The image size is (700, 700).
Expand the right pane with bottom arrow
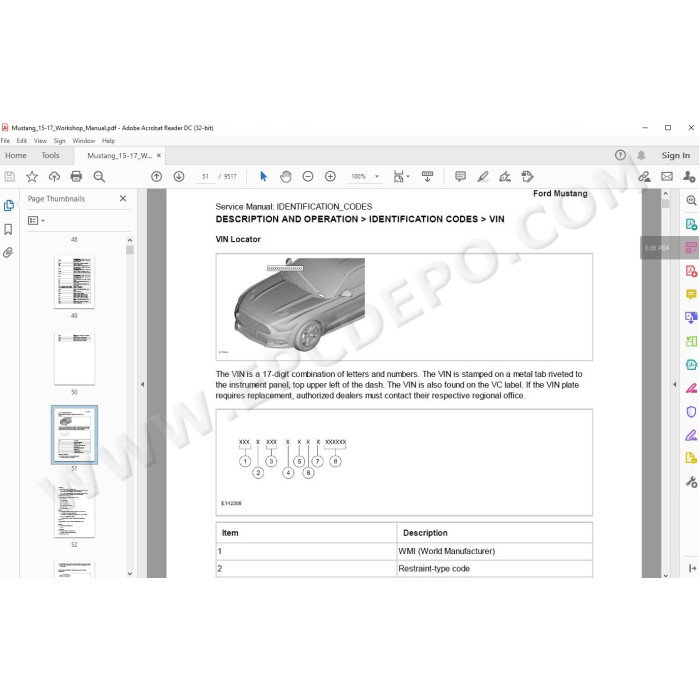click(692, 568)
